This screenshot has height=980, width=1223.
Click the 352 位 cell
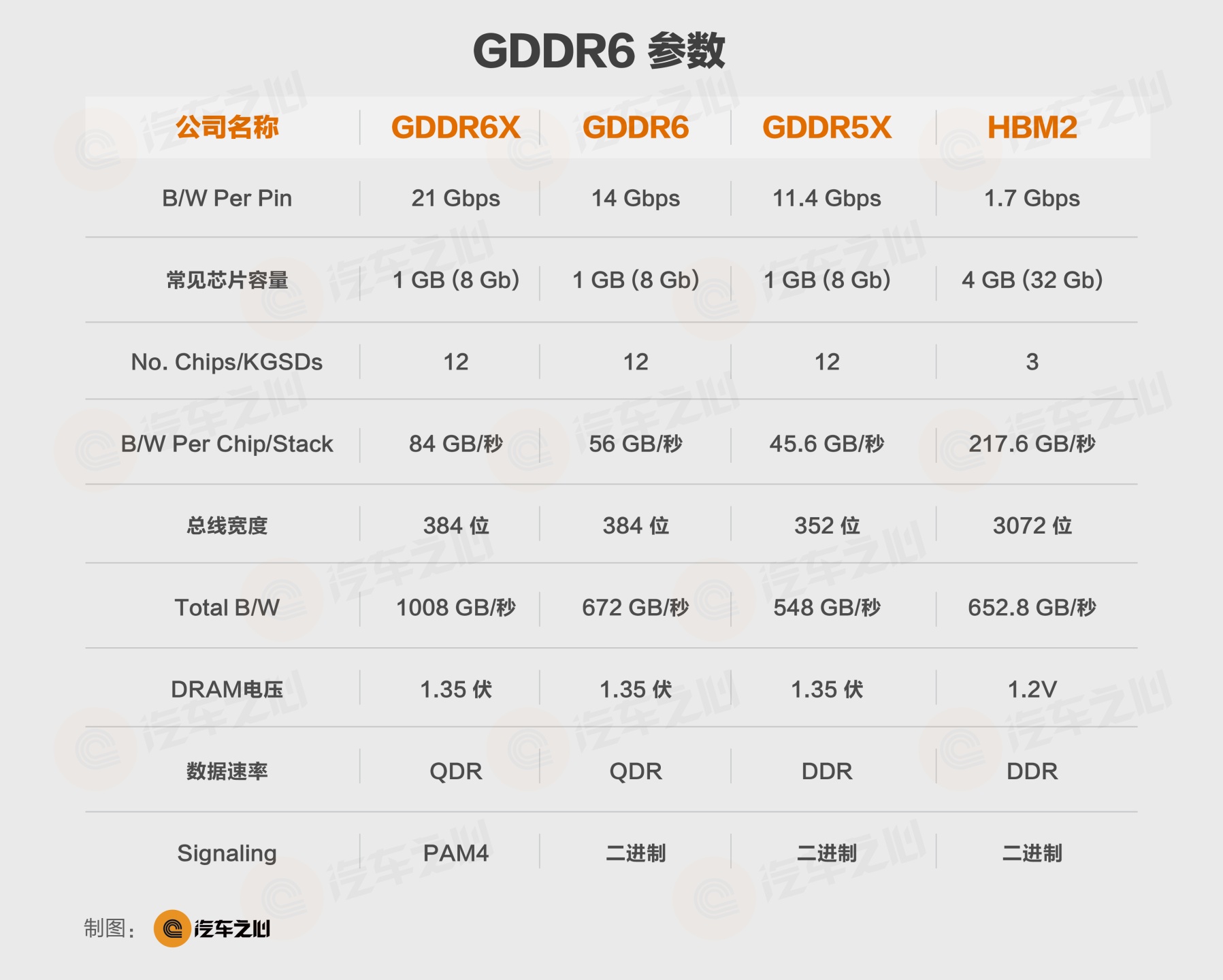coord(826,525)
